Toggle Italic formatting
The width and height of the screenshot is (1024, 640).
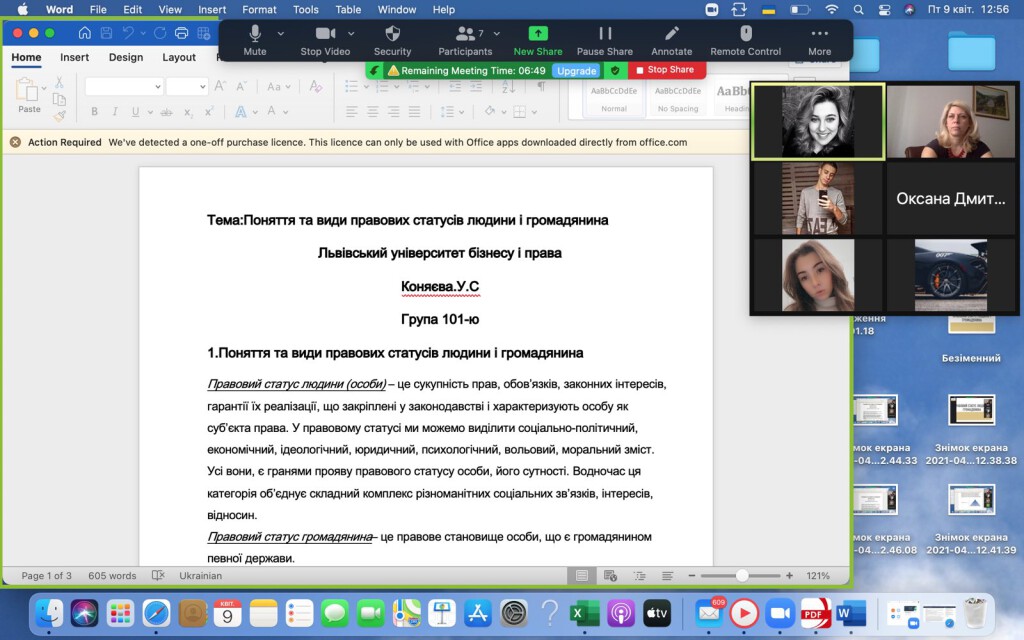115,112
